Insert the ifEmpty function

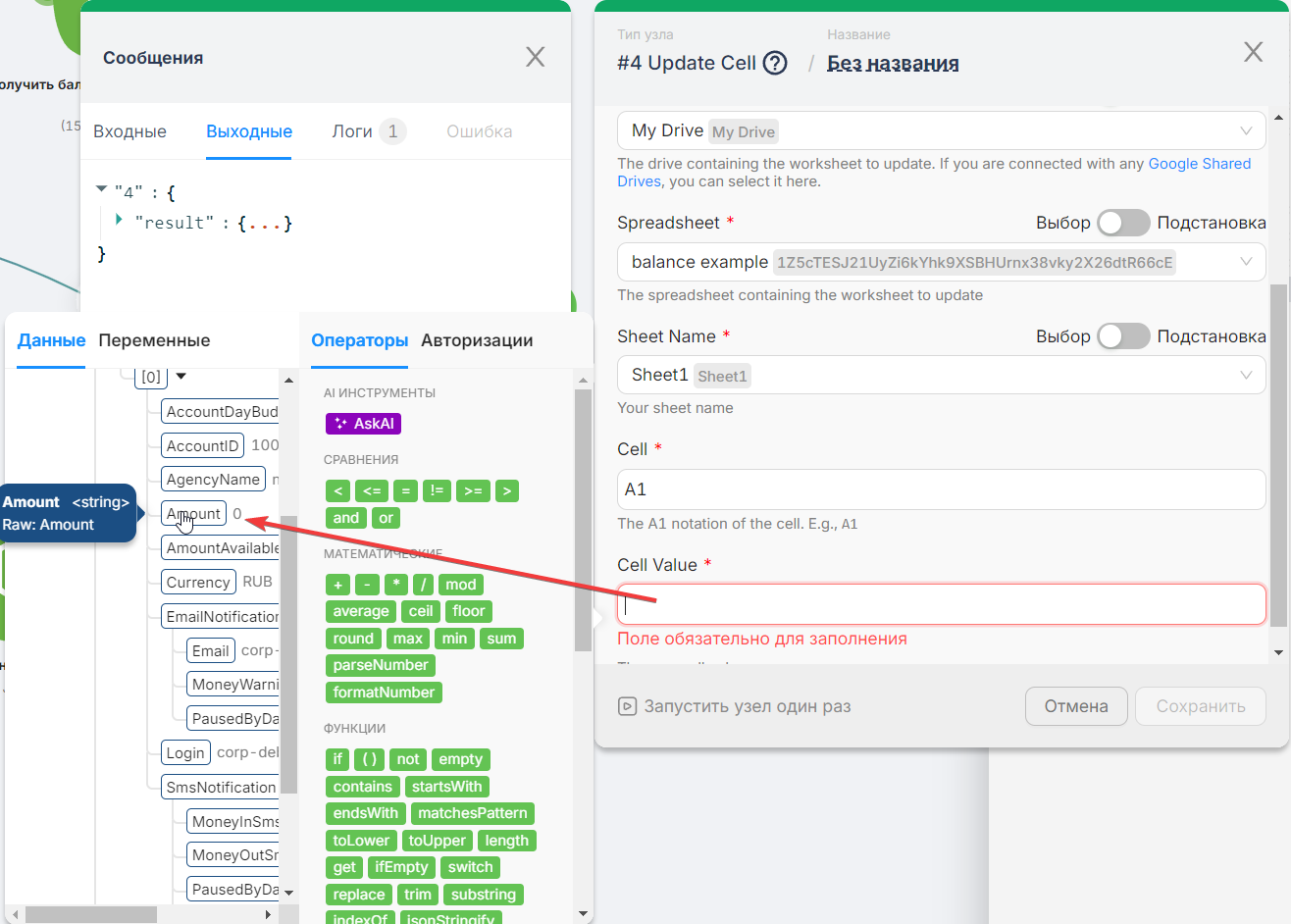tap(401, 867)
